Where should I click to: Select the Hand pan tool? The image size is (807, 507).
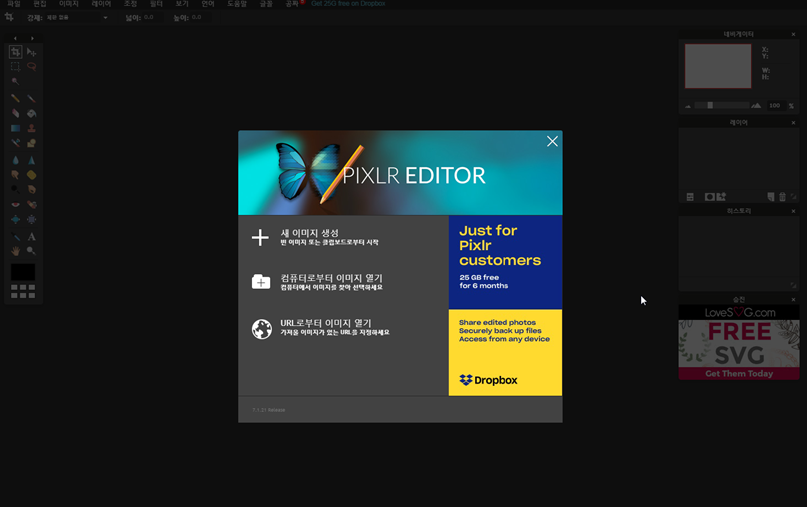[x=15, y=251]
